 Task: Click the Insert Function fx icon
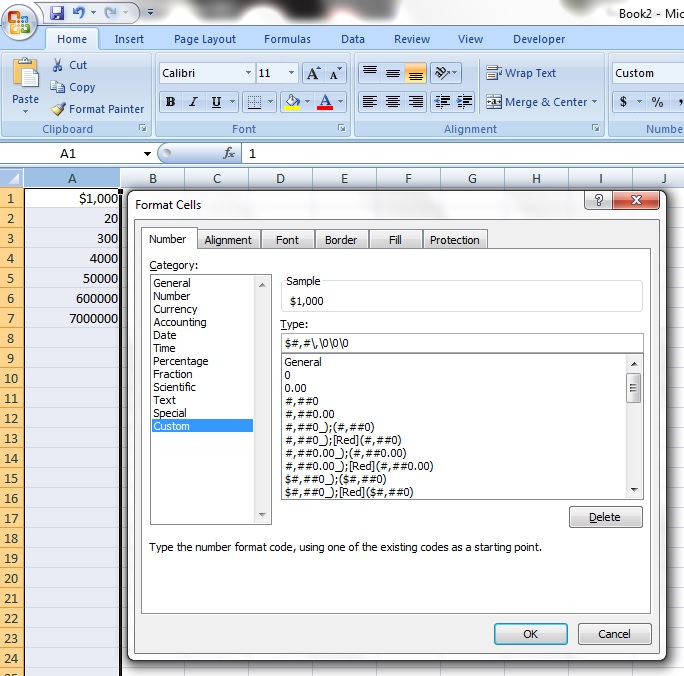pyautogui.click(x=229, y=153)
